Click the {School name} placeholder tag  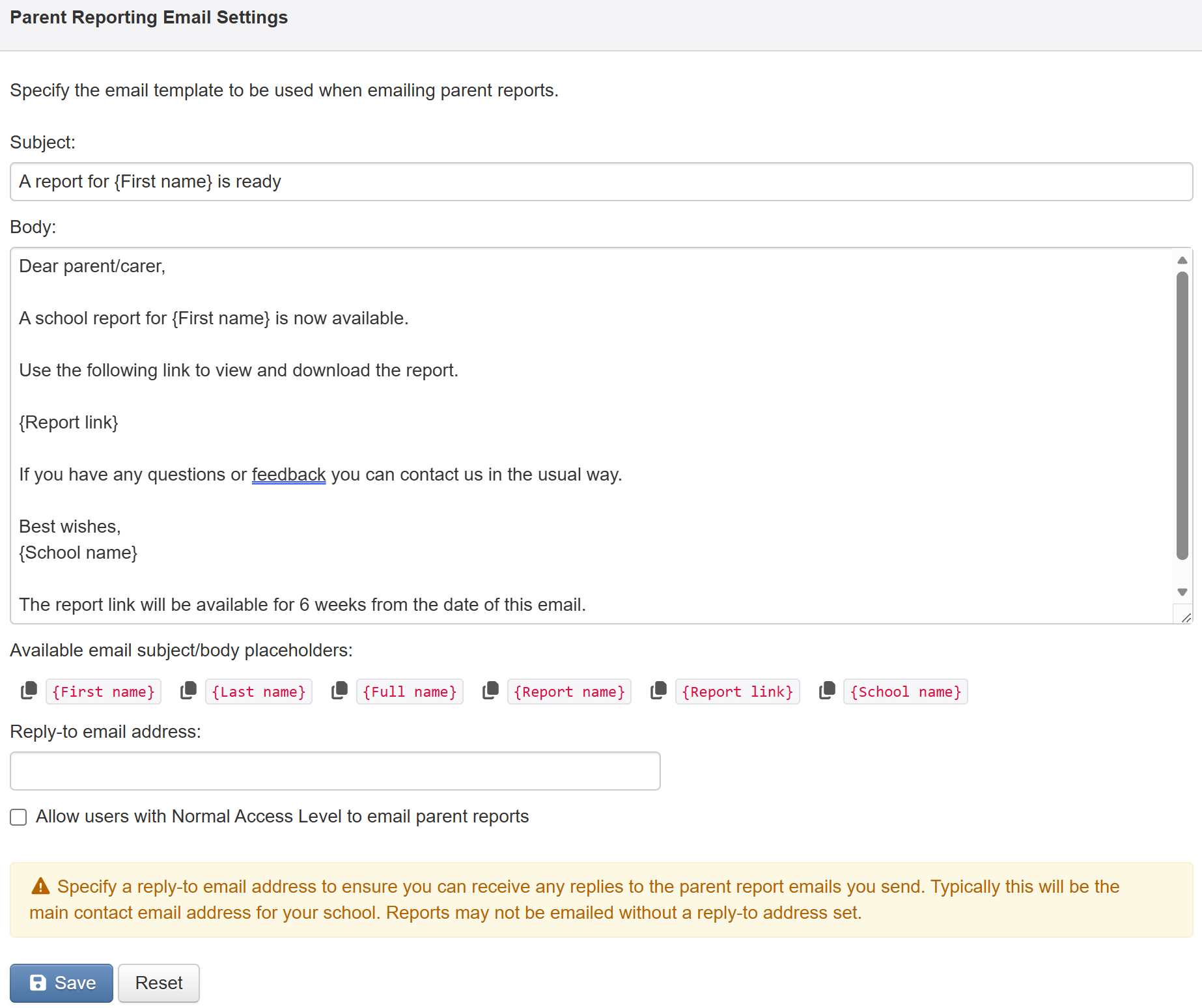coord(905,692)
